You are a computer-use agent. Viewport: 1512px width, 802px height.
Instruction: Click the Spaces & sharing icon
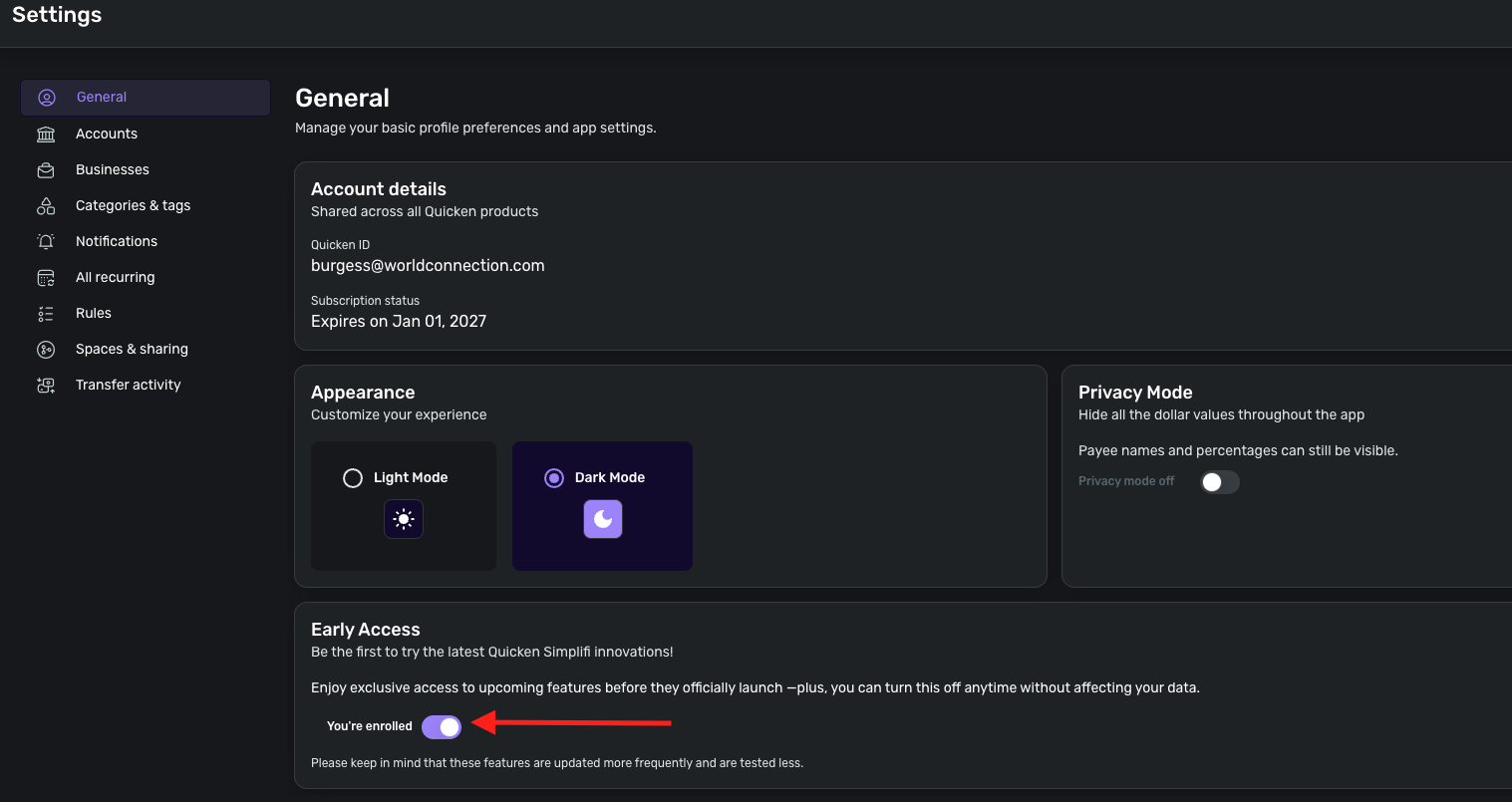(46, 350)
